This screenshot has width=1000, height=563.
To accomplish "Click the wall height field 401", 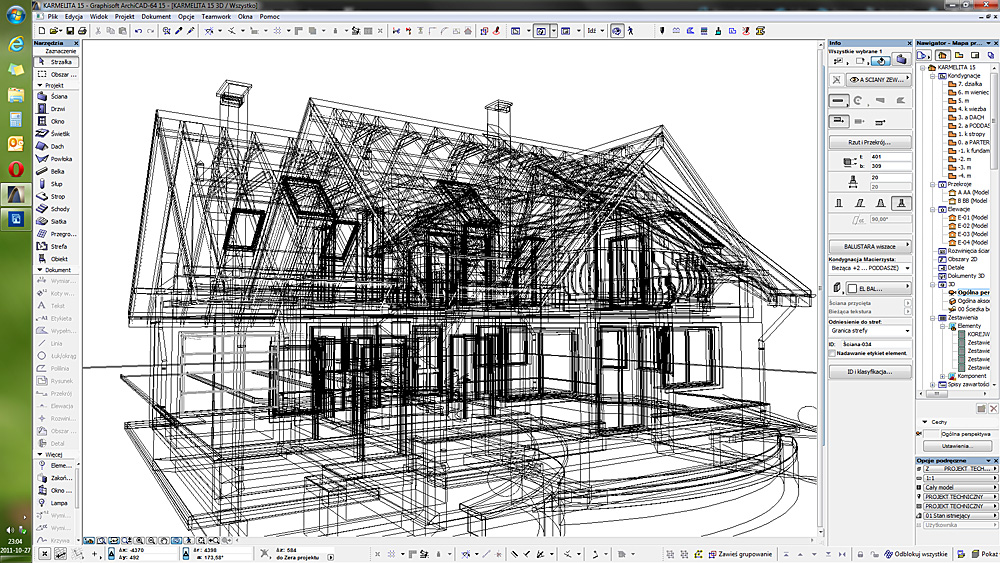I will click(890, 156).
